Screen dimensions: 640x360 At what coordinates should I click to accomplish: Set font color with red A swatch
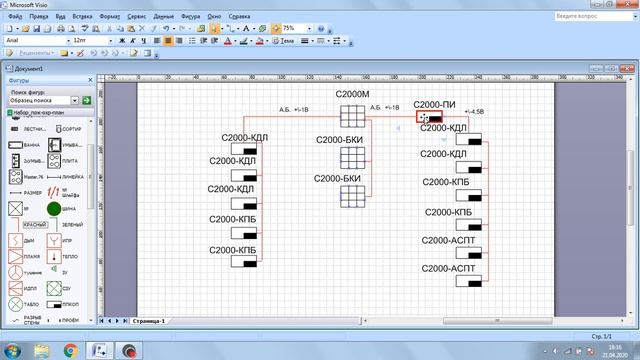(228, 41)
